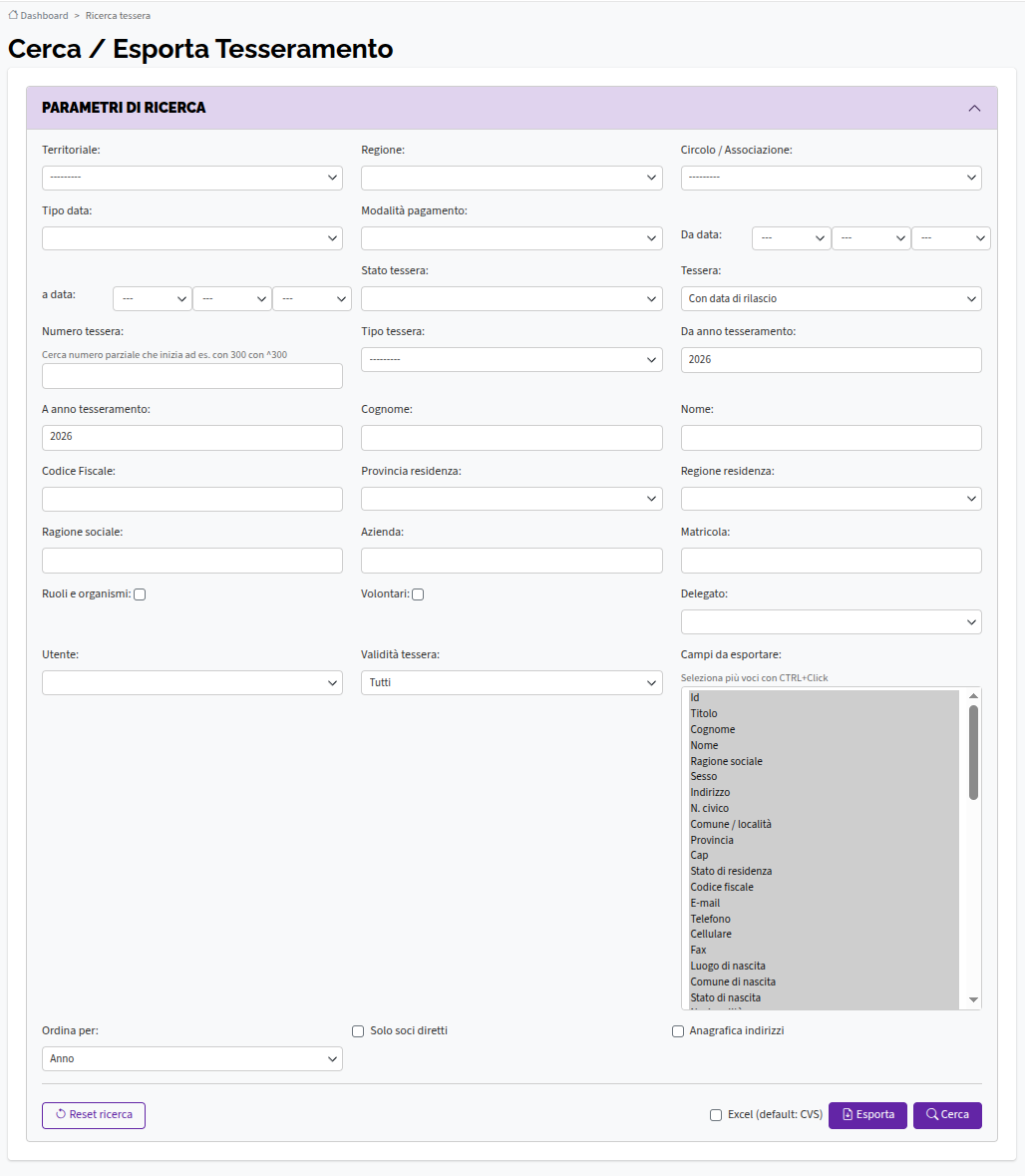Click the Cerca search button

pos(947,1115)
